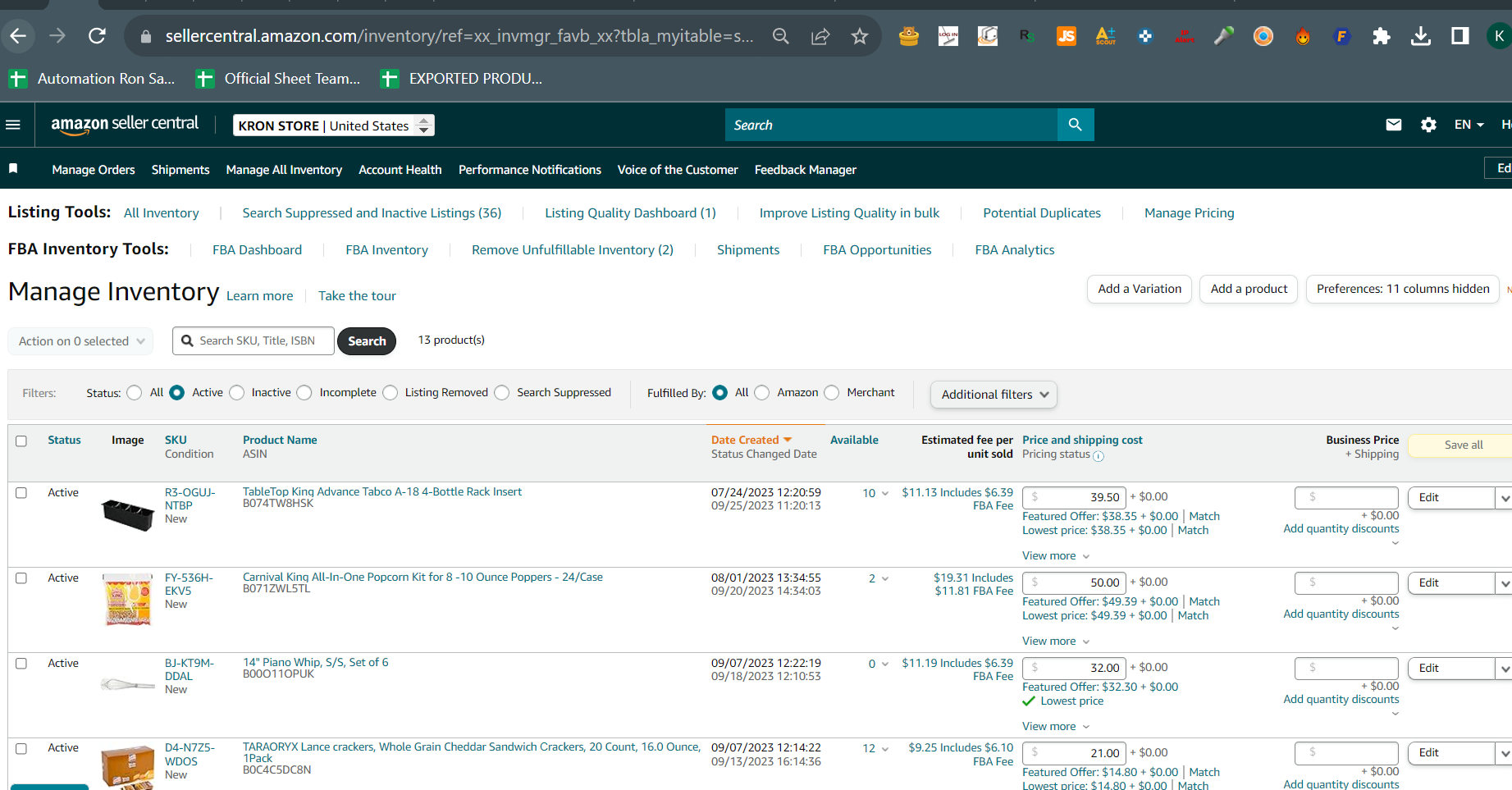Open the Official Sheet Team bookmark
The width and height of the screenshot is (1512, 790).
278,79
